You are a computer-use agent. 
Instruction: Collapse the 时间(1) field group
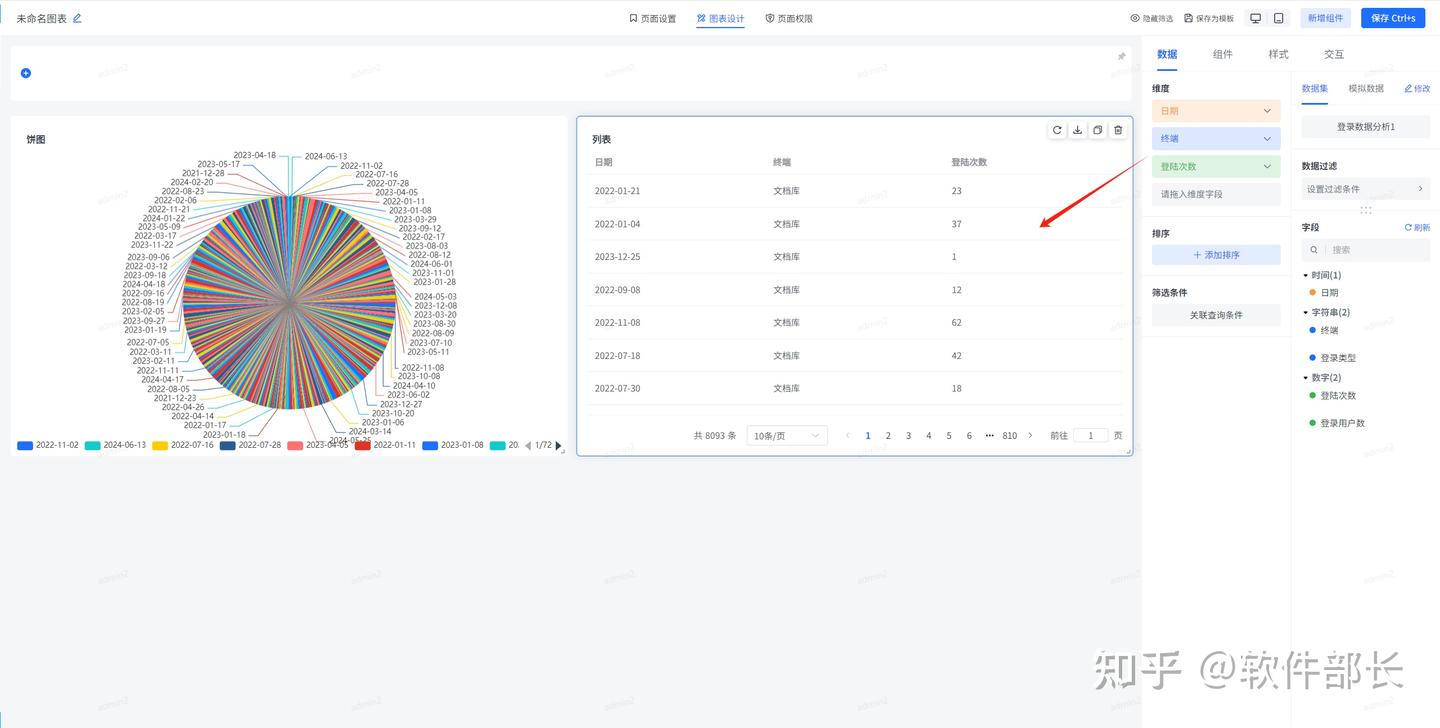(1306, 275)
